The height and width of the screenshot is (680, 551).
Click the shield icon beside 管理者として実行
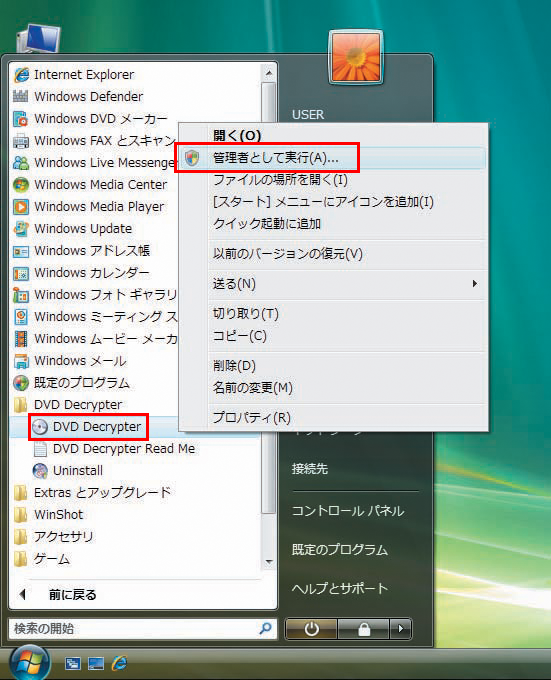pyautogui.click(x=192, y=158)
